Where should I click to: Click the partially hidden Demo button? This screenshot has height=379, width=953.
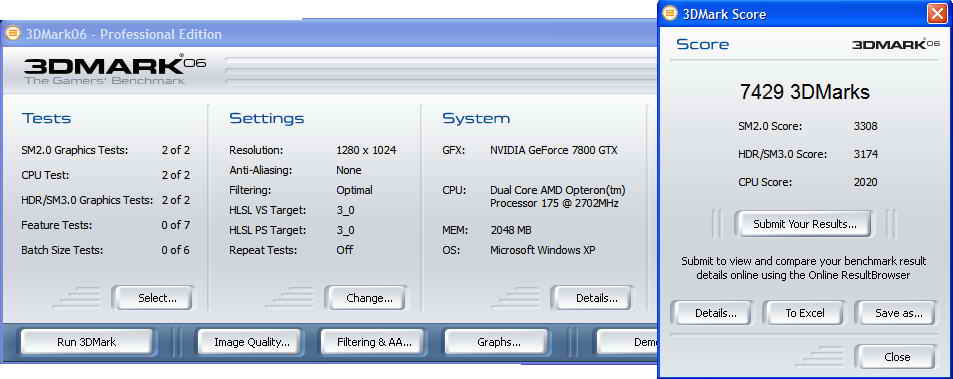tap(627, 342)
